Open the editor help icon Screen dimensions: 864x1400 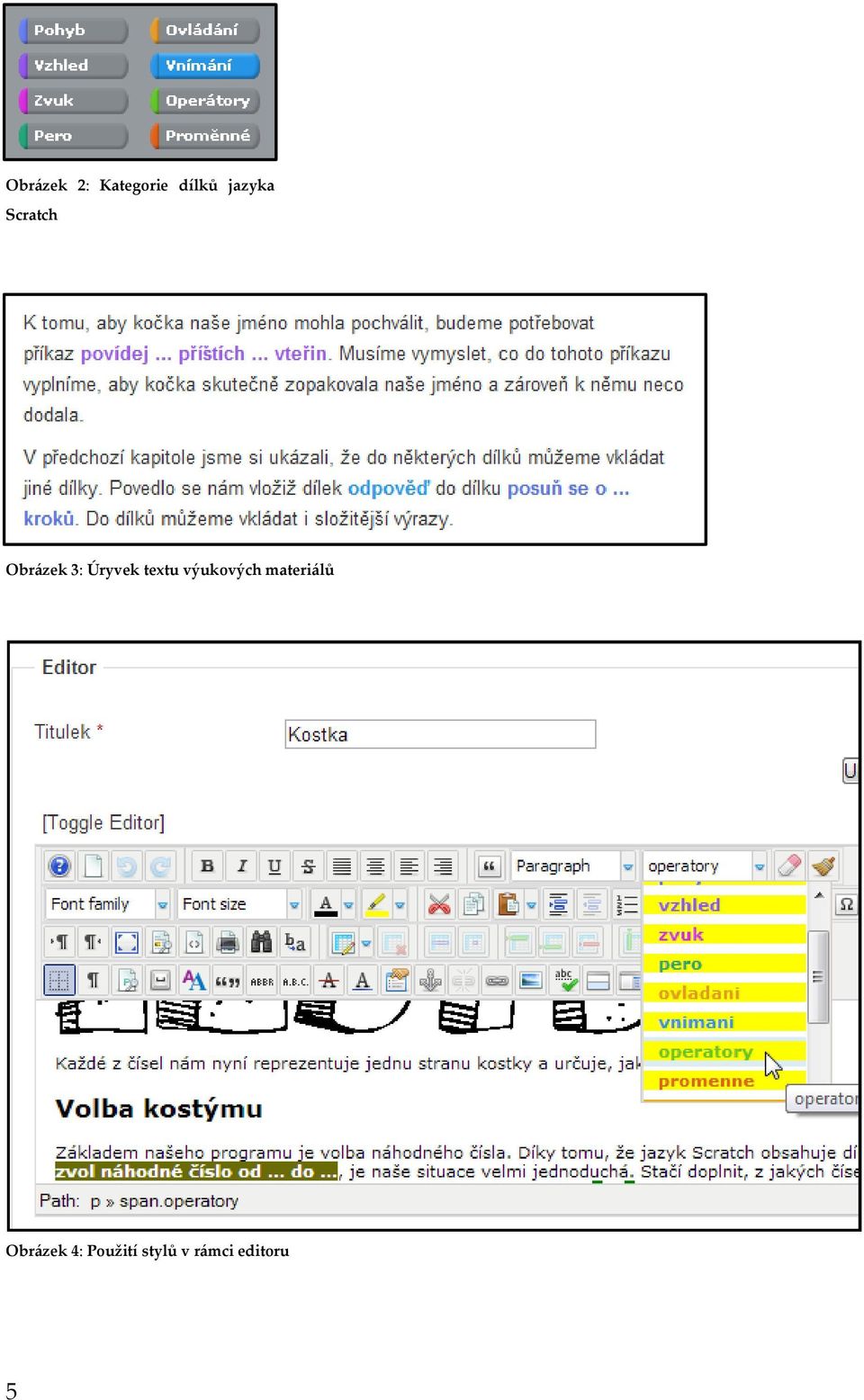tap(59, 866)
